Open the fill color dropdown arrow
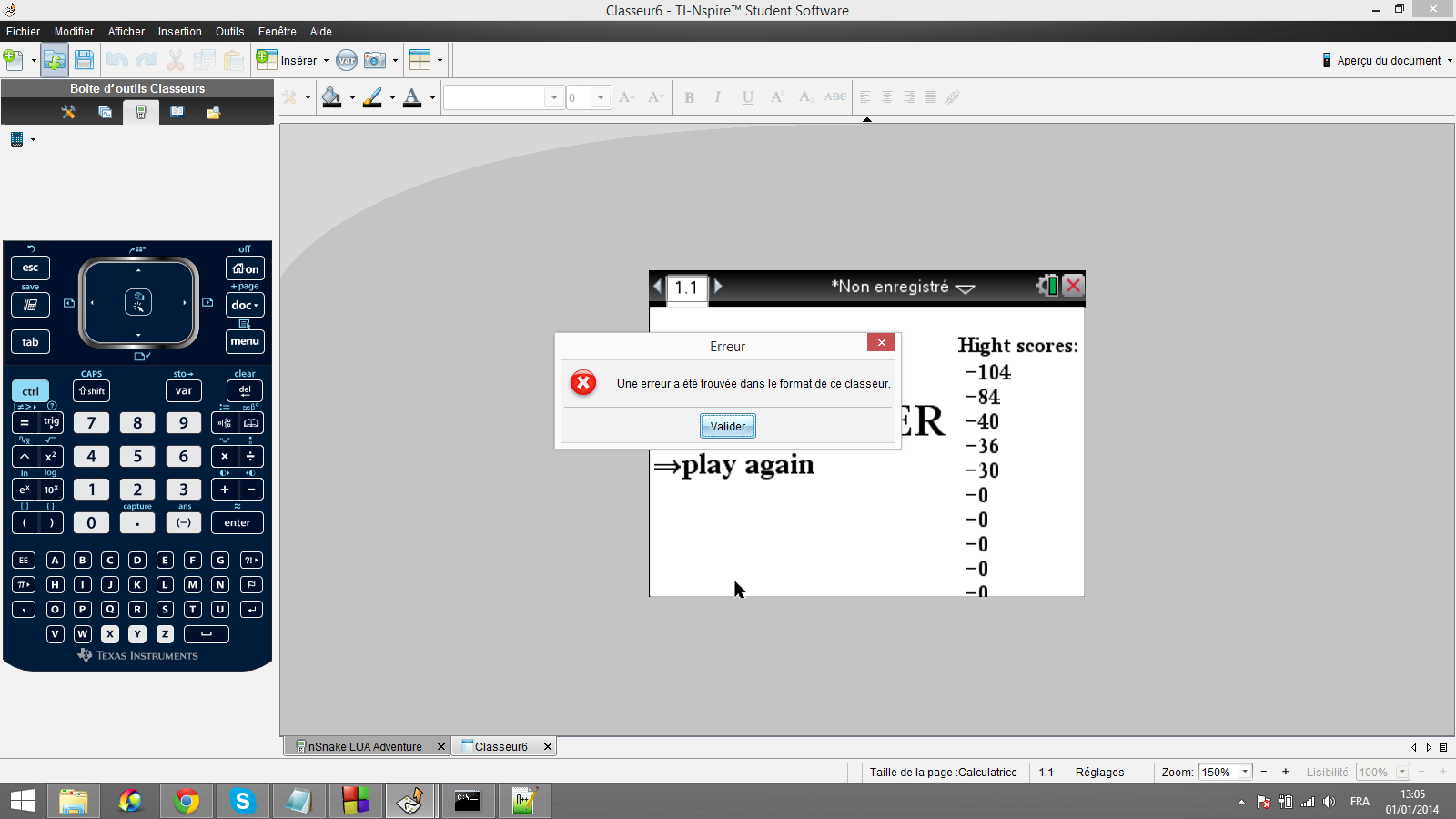The width and height of the screenshot is (1456, 819). tap(351, 97)
